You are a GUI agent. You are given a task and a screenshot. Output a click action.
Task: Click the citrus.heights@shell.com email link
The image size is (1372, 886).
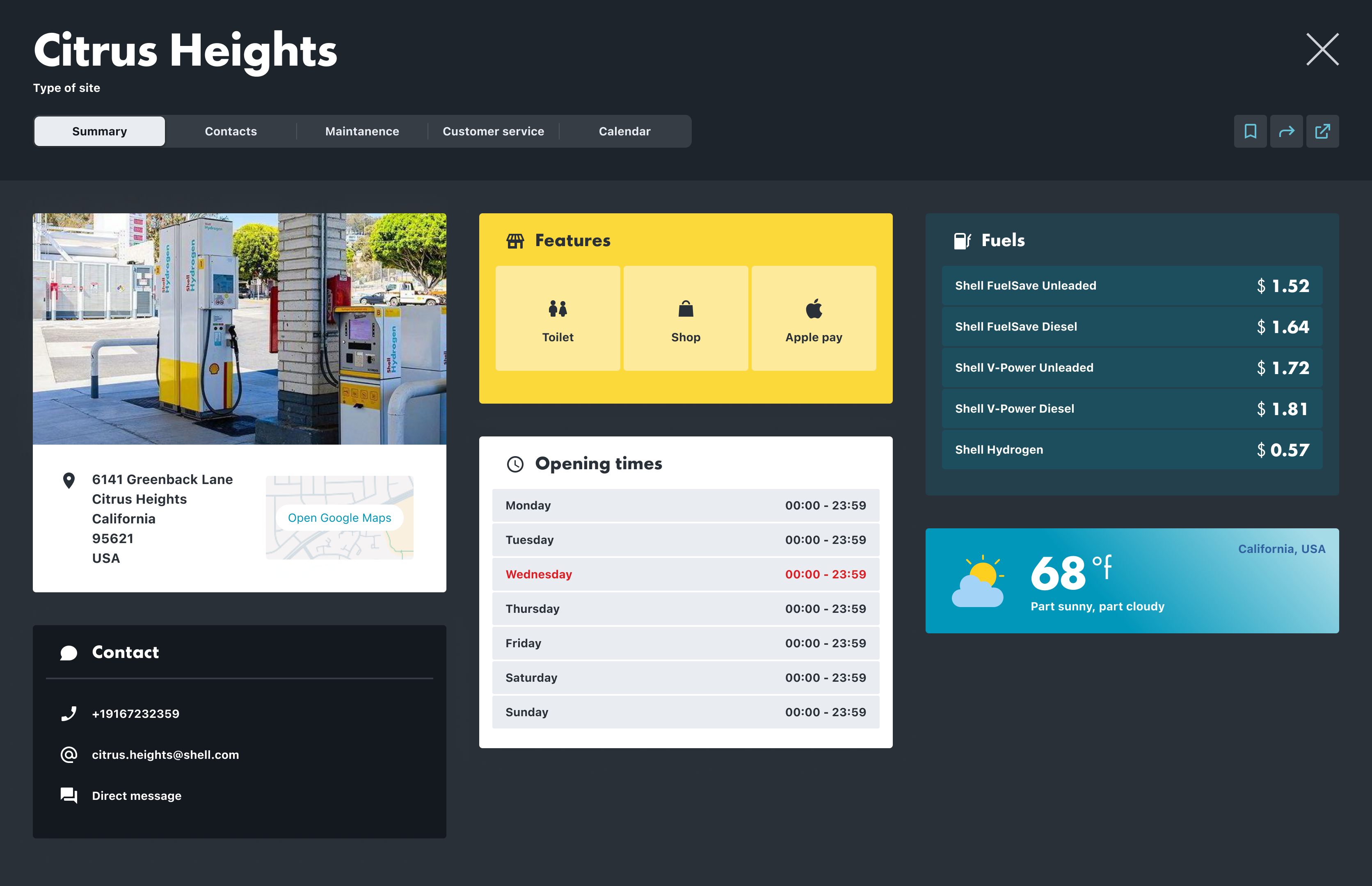[x=165, y=755]
